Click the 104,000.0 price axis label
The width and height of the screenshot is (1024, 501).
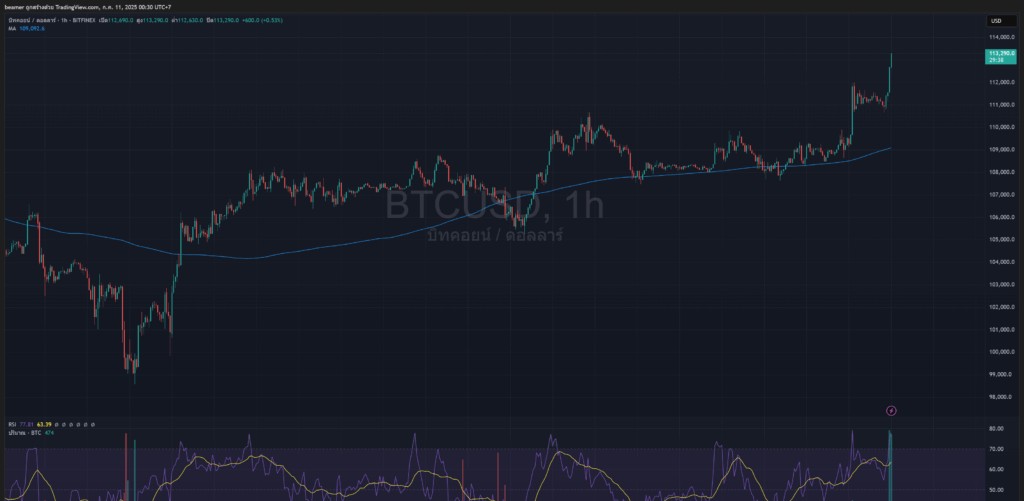1001,263
